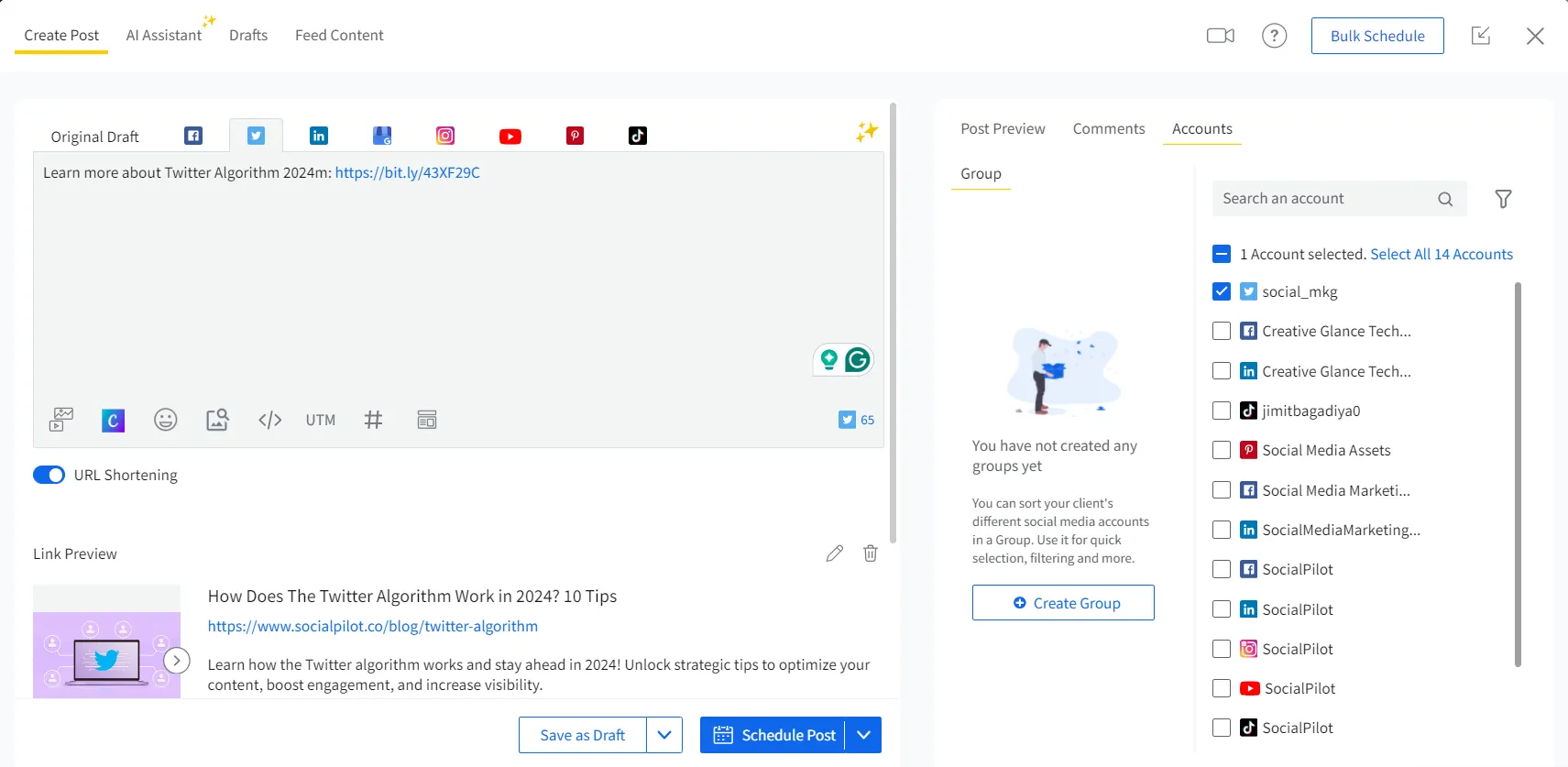
Task: Edit the link preview with pencil icon
Action: click(x=834, y=553)
